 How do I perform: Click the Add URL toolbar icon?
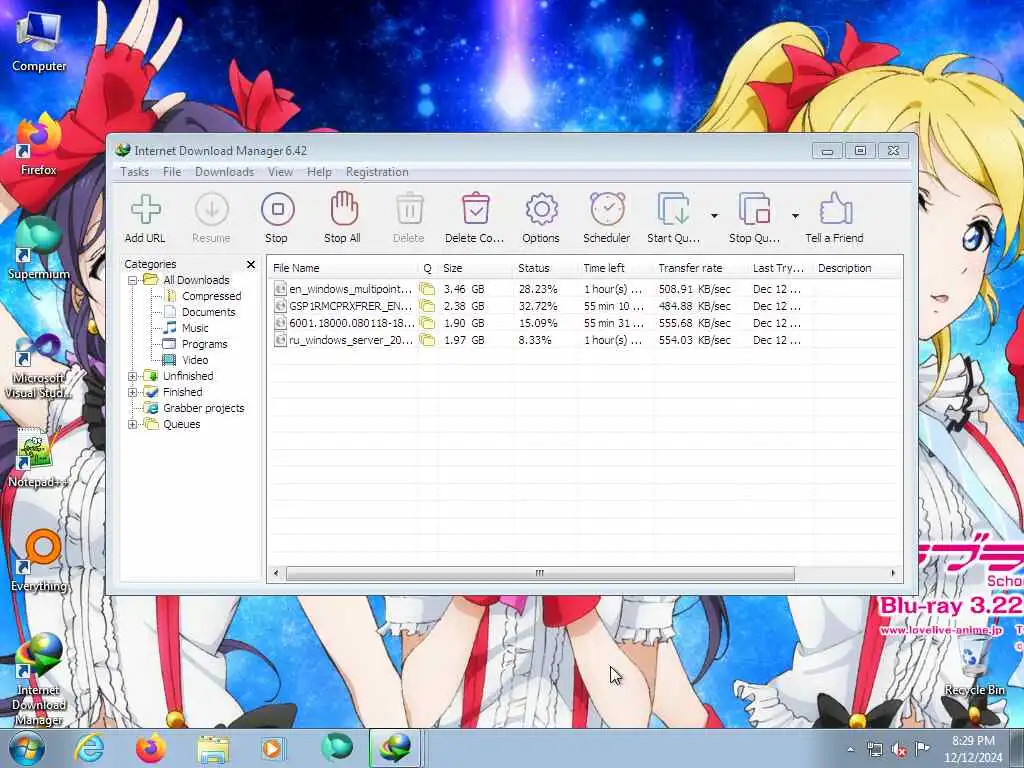click(145, 218)
